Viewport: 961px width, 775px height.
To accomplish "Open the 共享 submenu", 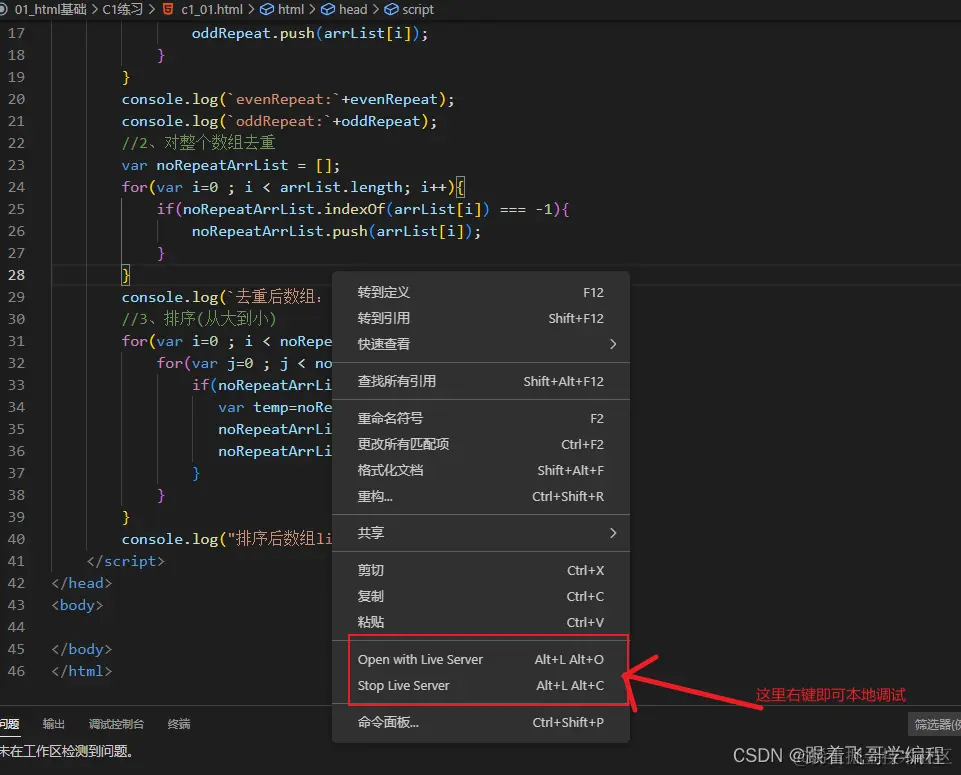I will click(480, 533).
